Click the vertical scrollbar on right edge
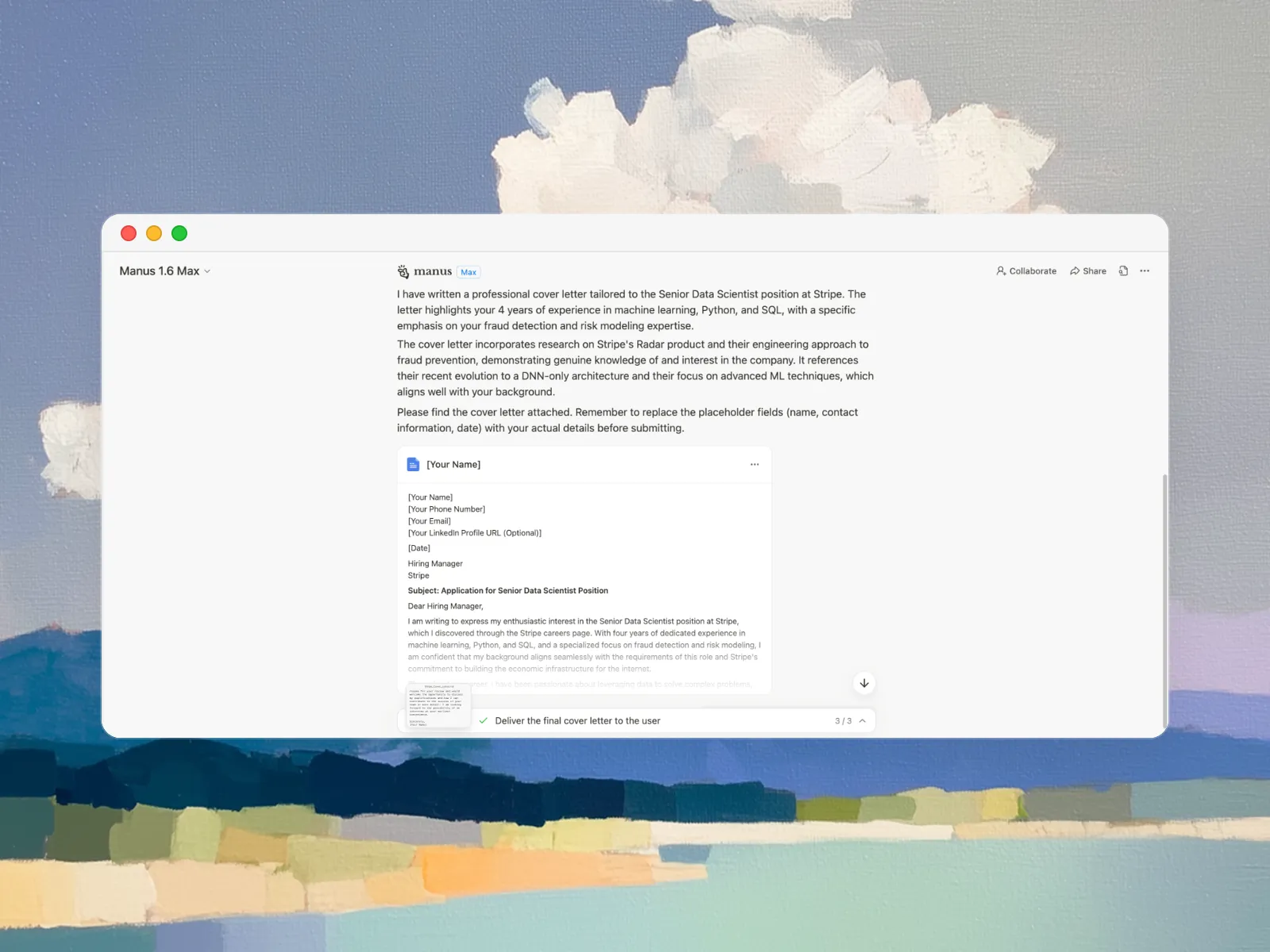Screen dimensions: 1270x952 coord(1164,595)
